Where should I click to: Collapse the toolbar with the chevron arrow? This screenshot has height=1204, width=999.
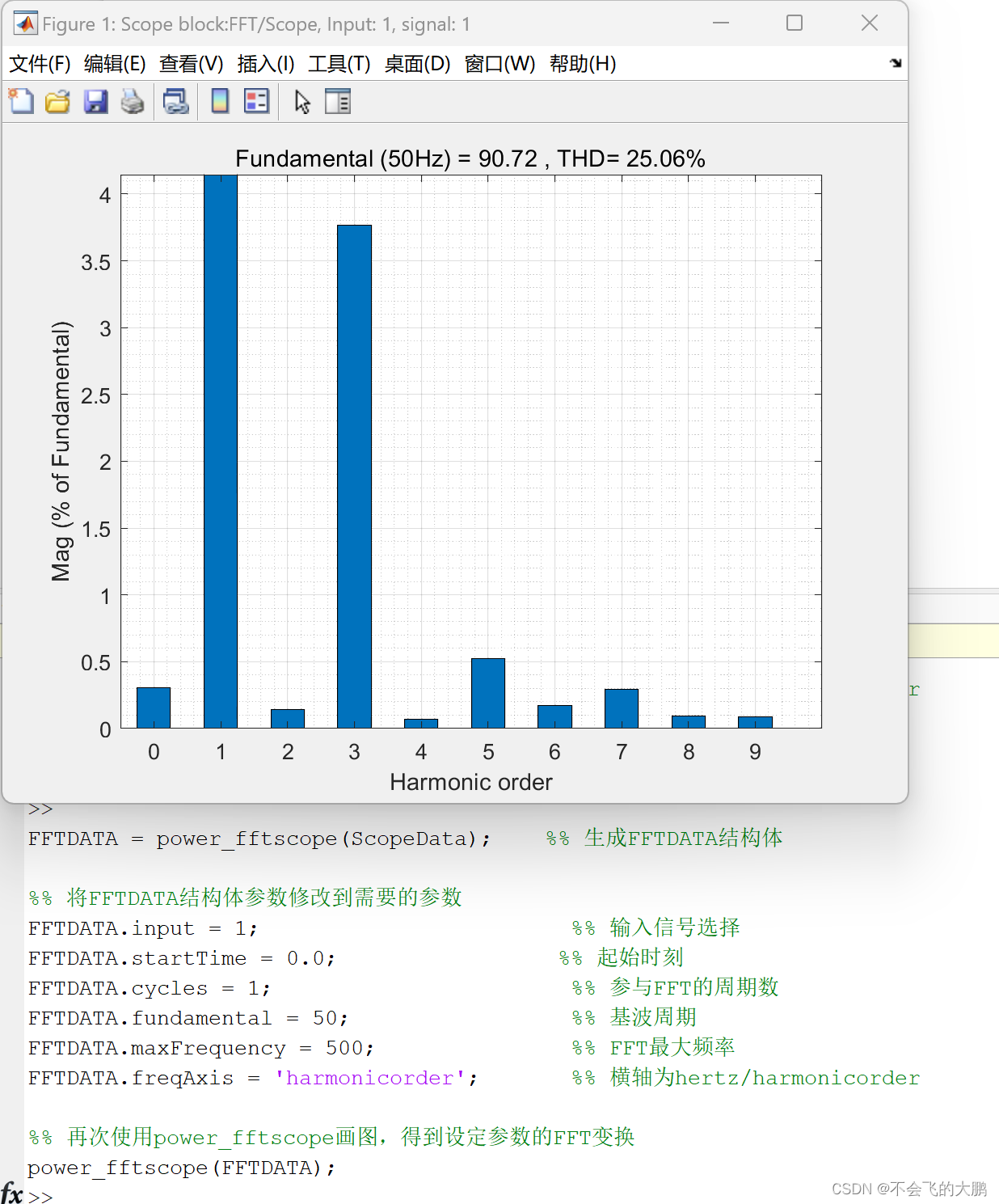(x=896, y=63)
